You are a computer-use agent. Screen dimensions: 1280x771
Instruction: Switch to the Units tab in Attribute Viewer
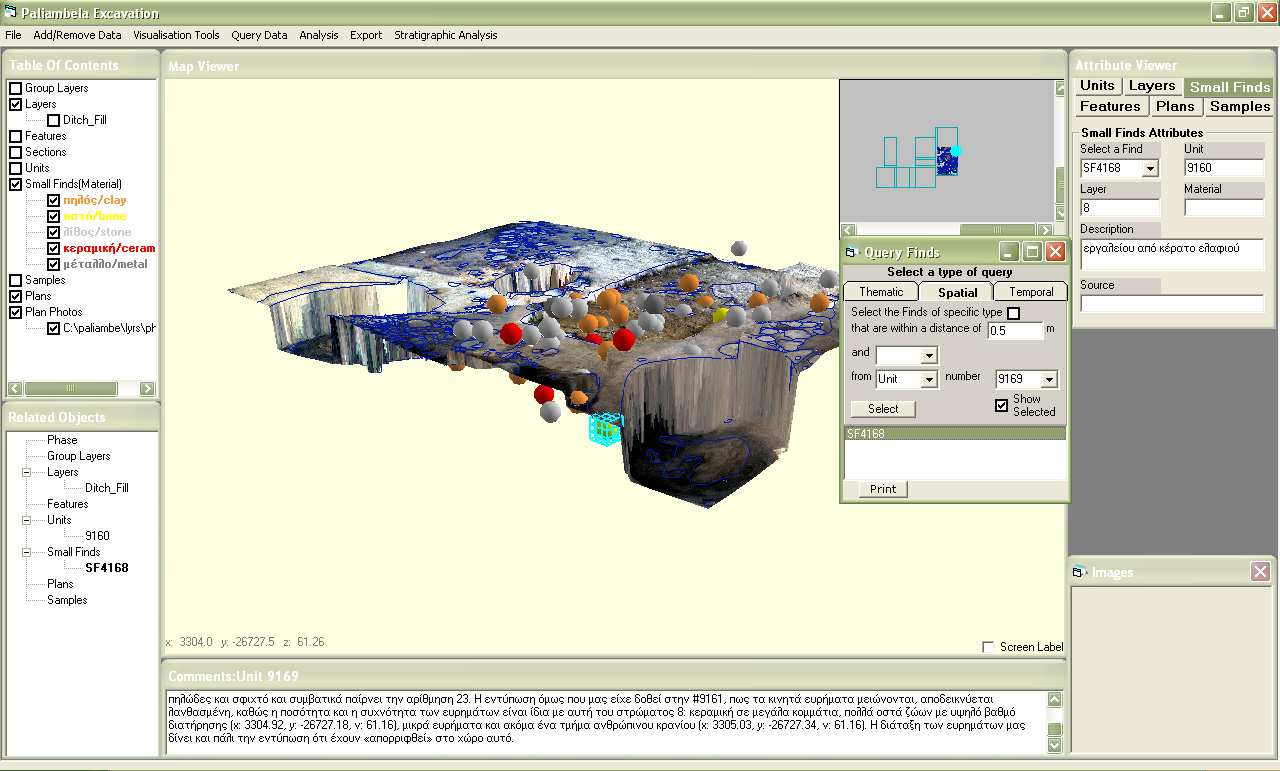1097,86
